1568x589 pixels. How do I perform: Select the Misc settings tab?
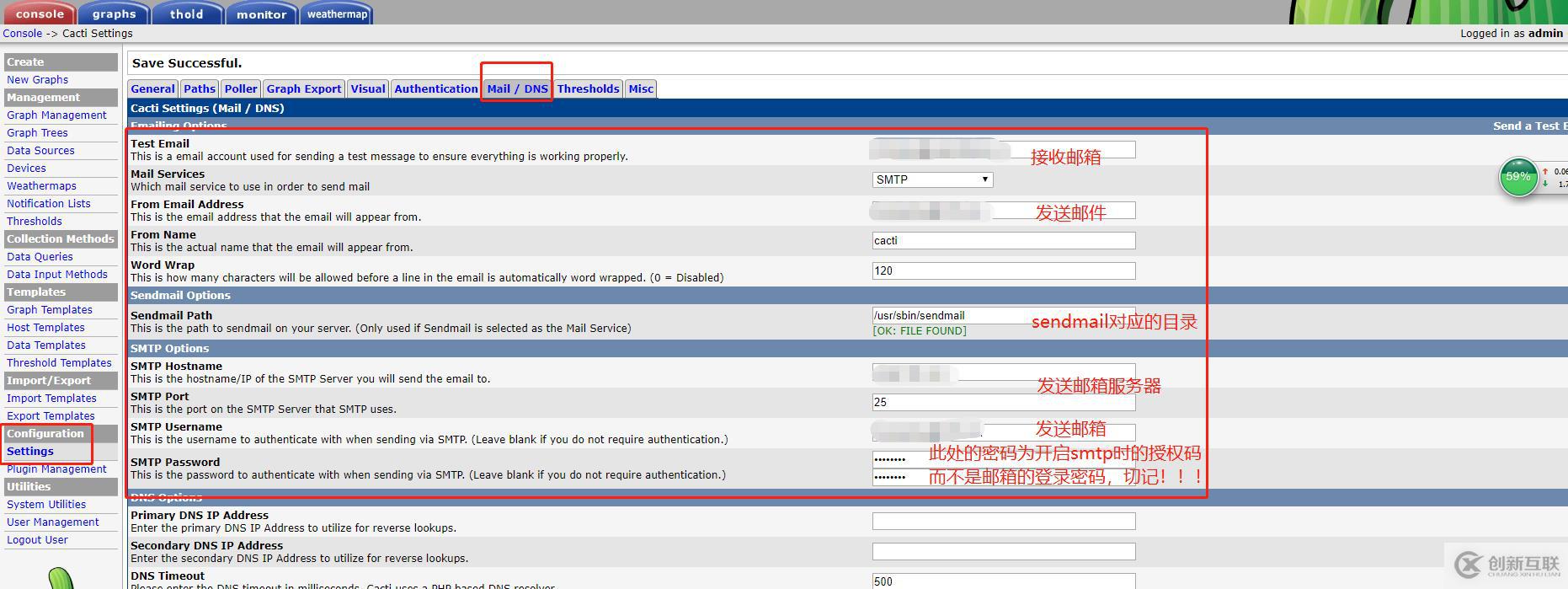click(x=641, y=88)
